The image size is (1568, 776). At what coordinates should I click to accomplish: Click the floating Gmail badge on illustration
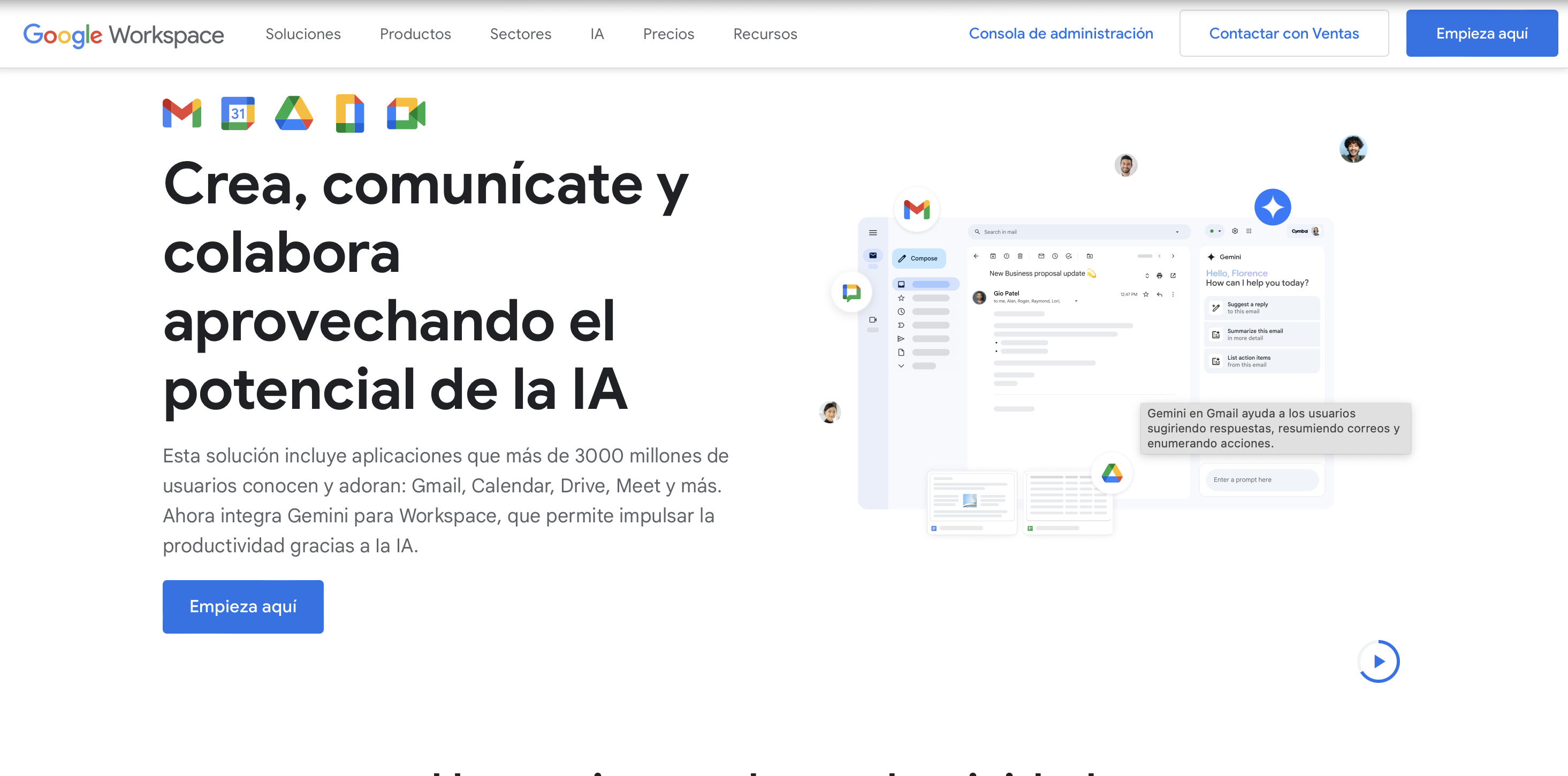pos(916,209)
